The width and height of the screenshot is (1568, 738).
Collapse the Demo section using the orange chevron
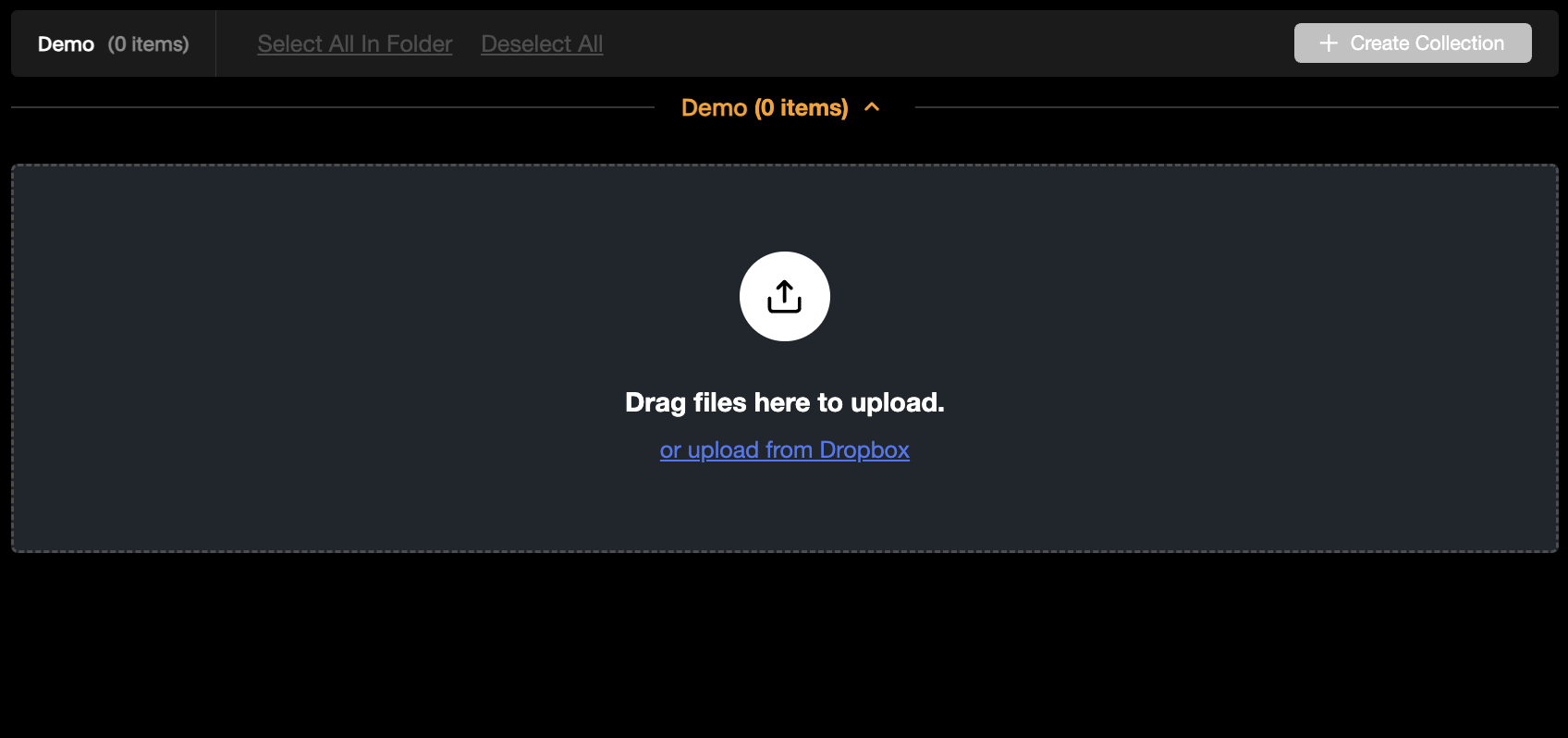872,107
